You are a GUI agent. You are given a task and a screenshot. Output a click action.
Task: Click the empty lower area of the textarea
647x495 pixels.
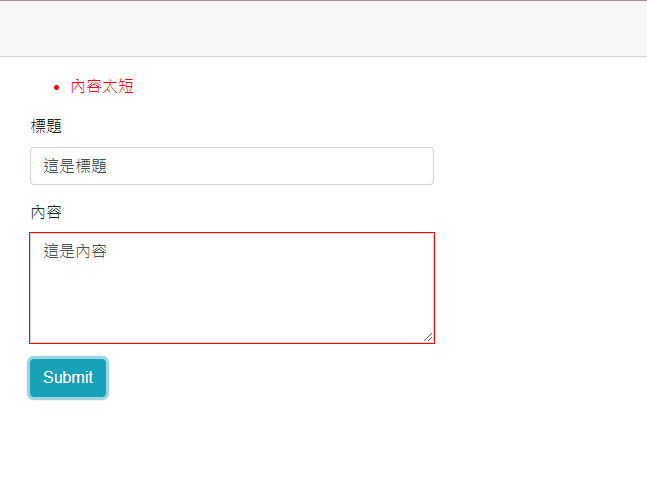coord(231,315)
